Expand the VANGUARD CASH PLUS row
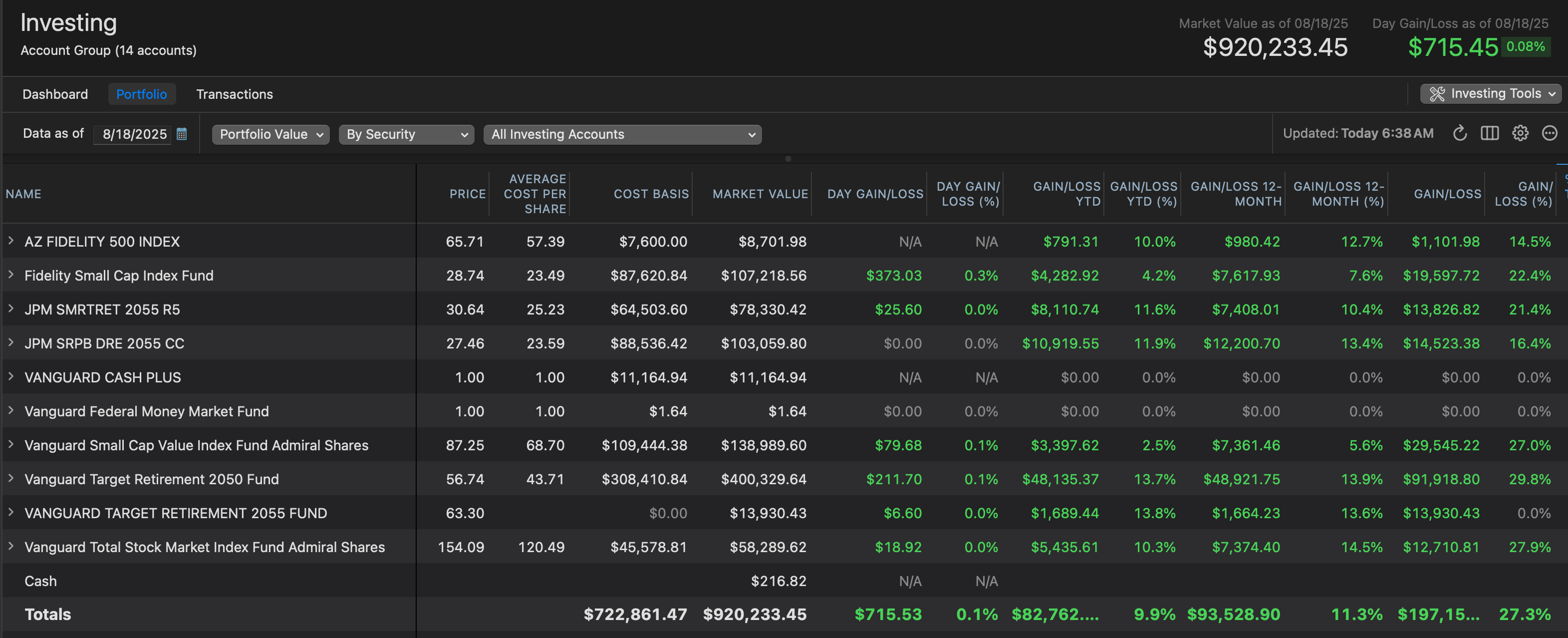This screenshot has height=638, width=1568. tap(11, 377)
